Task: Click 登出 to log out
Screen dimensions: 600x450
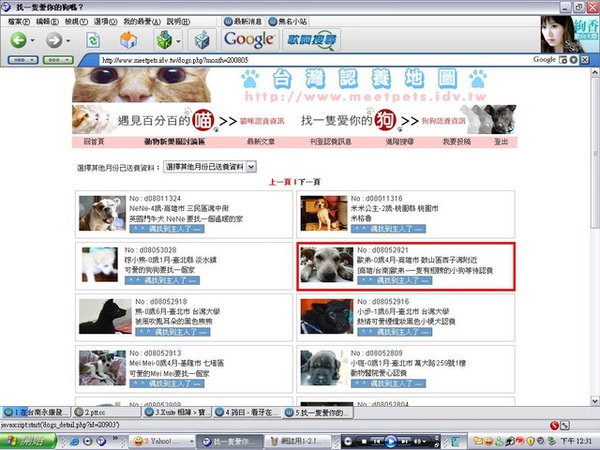Action: tap(501, 142)
